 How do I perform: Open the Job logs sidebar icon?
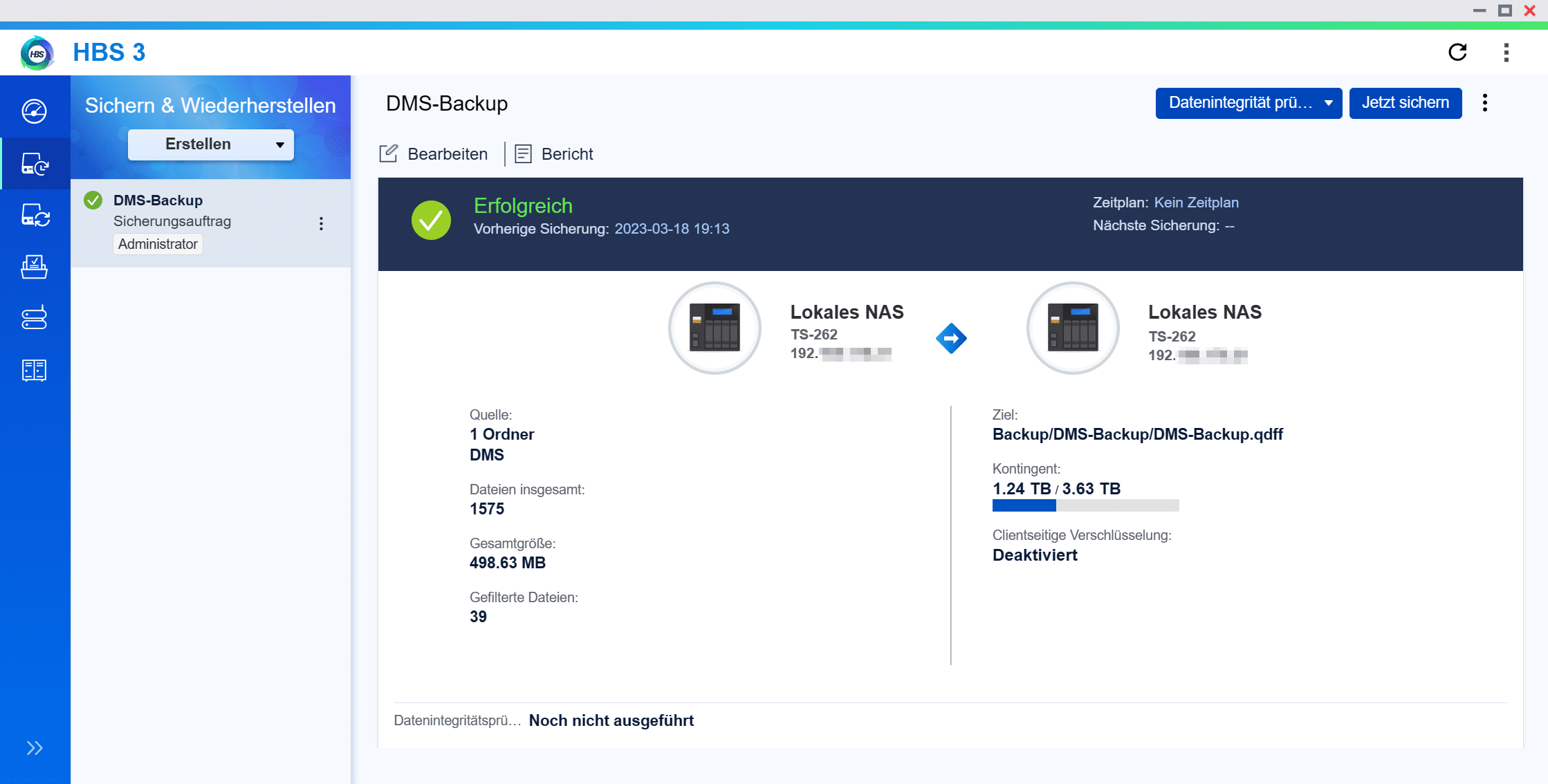[x=35, y=371]
